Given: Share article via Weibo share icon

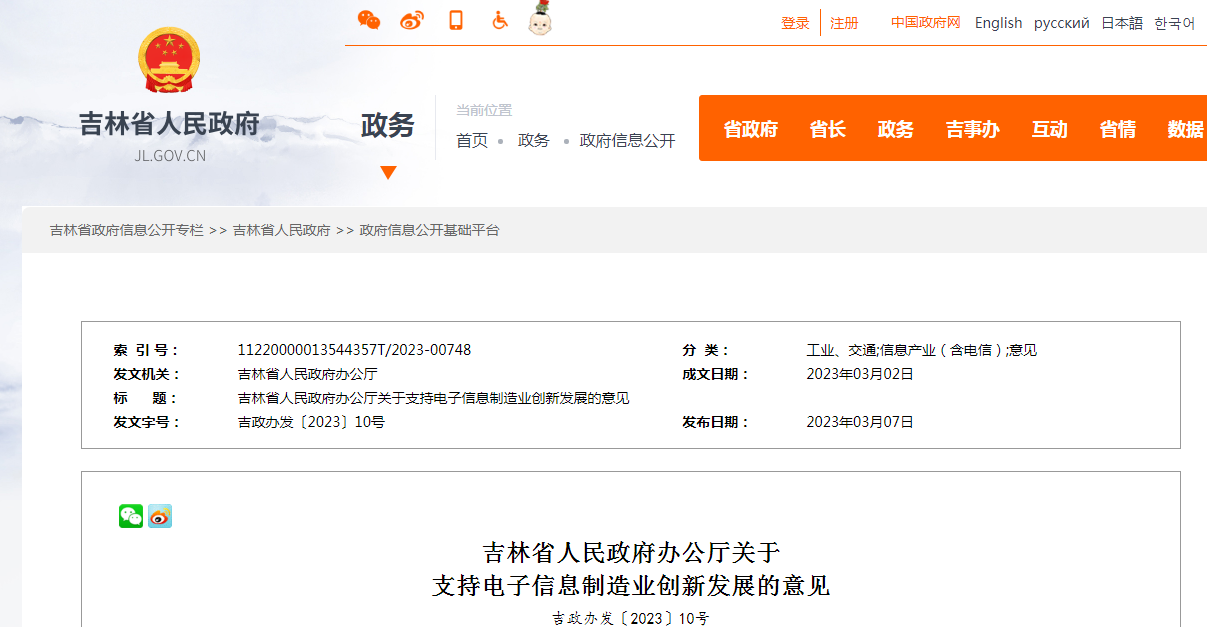Looking at the screenshot, I should coord(160,516).
